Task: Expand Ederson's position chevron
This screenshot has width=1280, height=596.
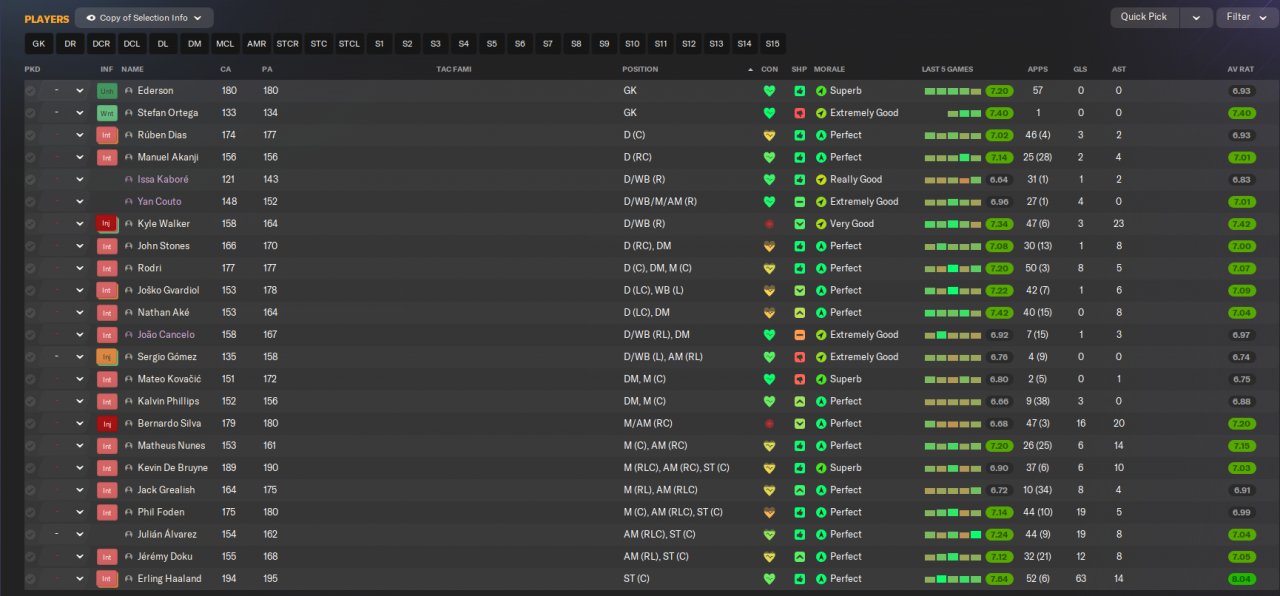Action: [80, 91]
